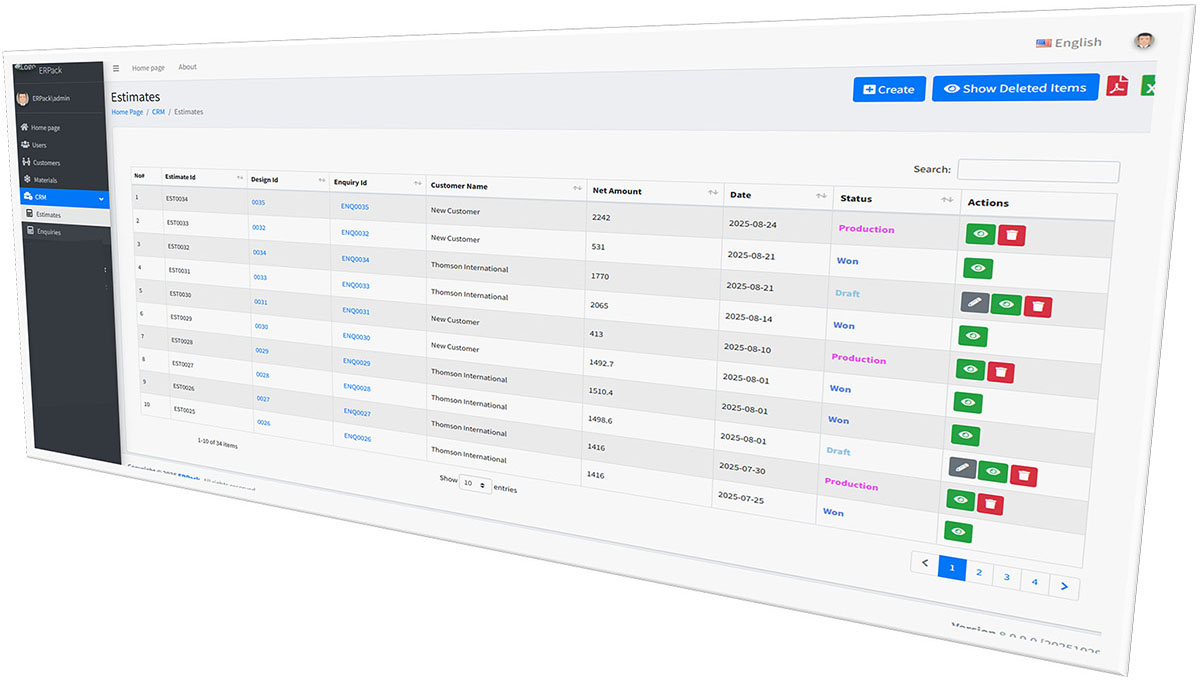Sort the table by the Net Amount column
Viewport: 1200px width, 680px height.
pos(712,192)
